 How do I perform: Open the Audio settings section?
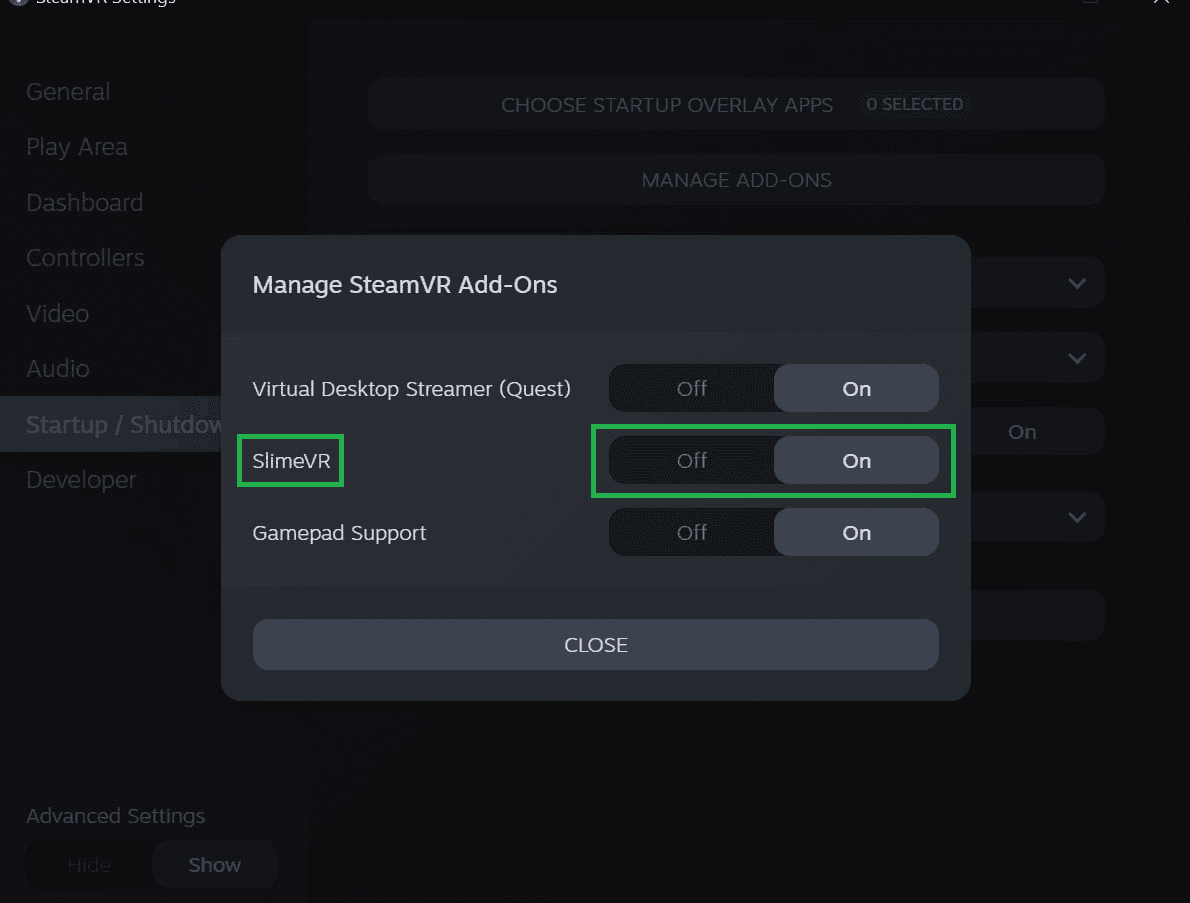tap(58, 368)
